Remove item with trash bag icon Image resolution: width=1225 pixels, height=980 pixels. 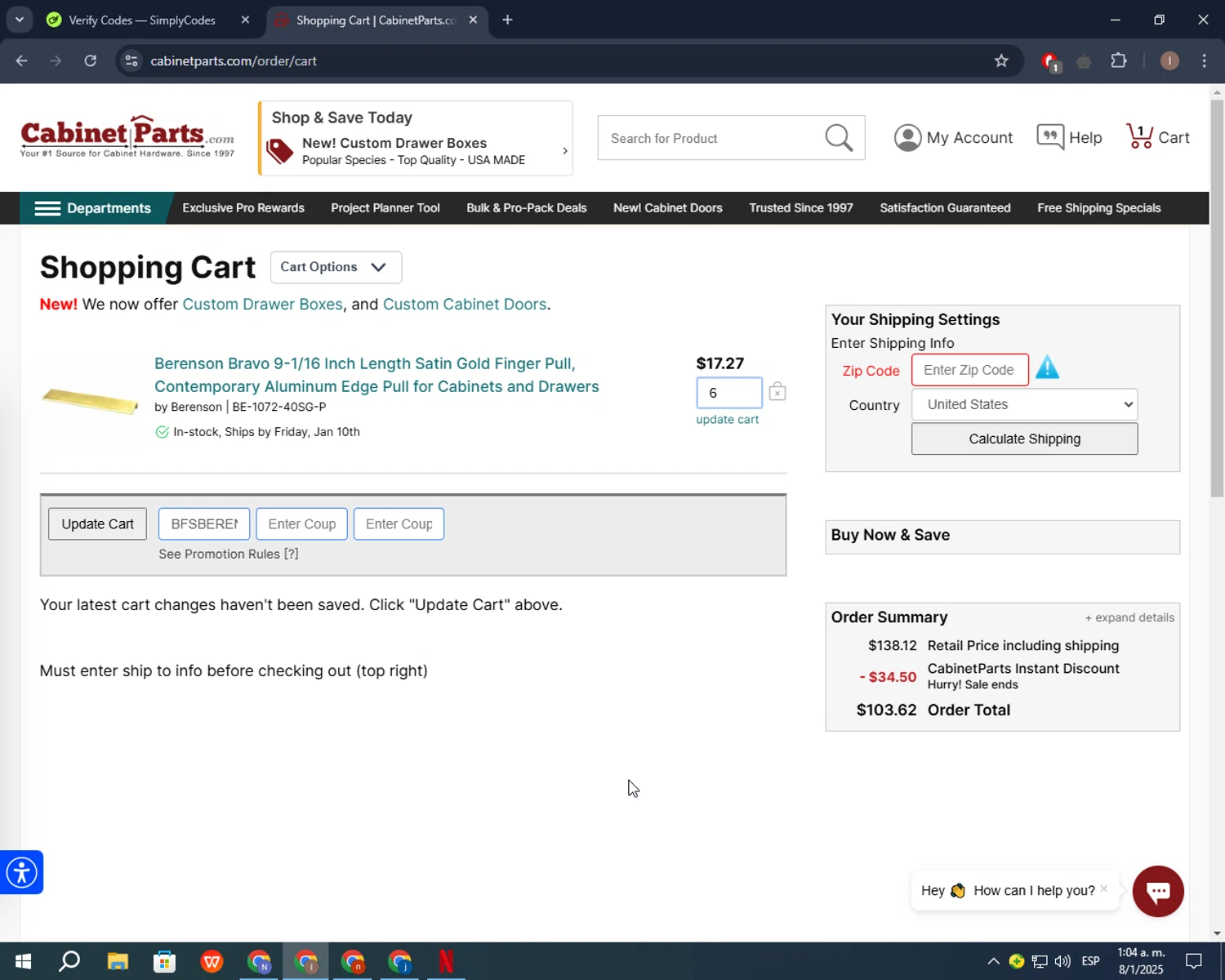click(777, 392)
